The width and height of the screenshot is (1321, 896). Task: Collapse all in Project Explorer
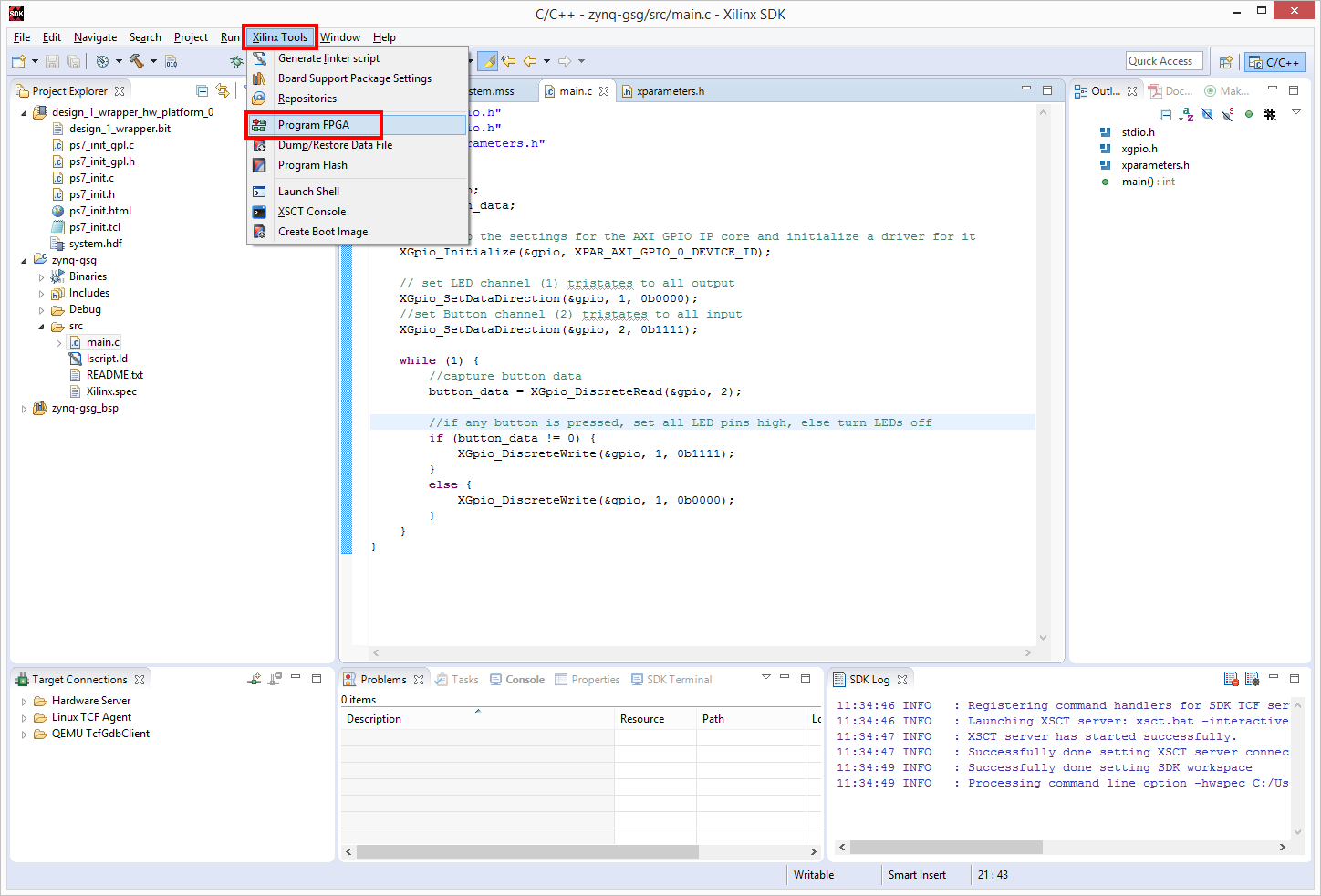[203, 90]
